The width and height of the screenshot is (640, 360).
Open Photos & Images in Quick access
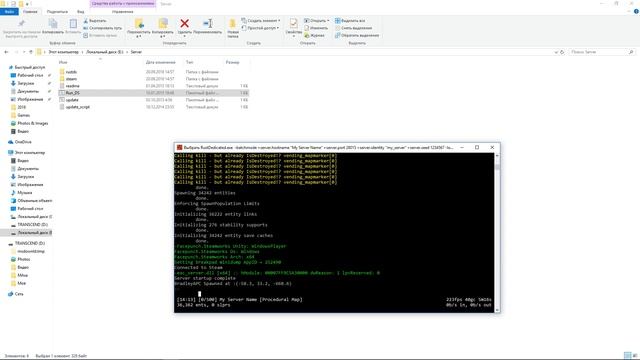click(x=29, y=123)
